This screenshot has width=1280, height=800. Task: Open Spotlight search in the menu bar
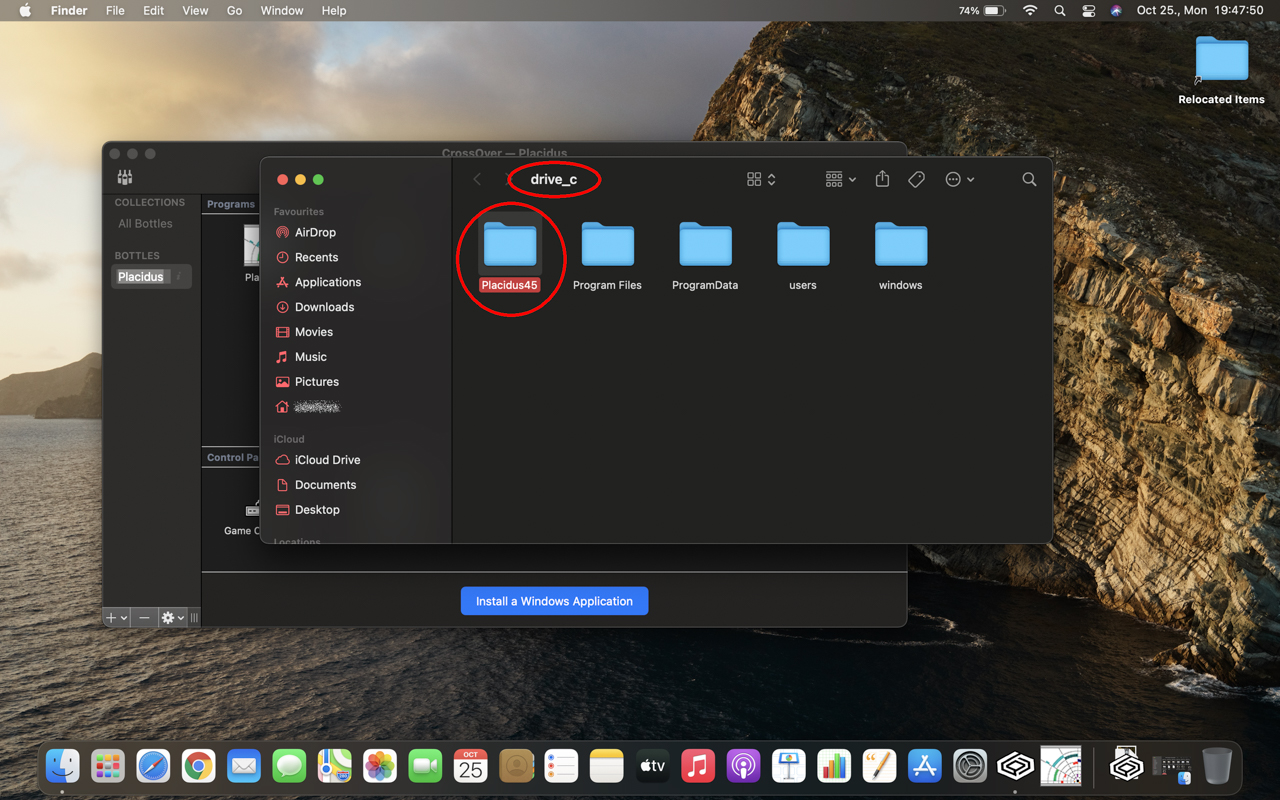(1060, 10)
